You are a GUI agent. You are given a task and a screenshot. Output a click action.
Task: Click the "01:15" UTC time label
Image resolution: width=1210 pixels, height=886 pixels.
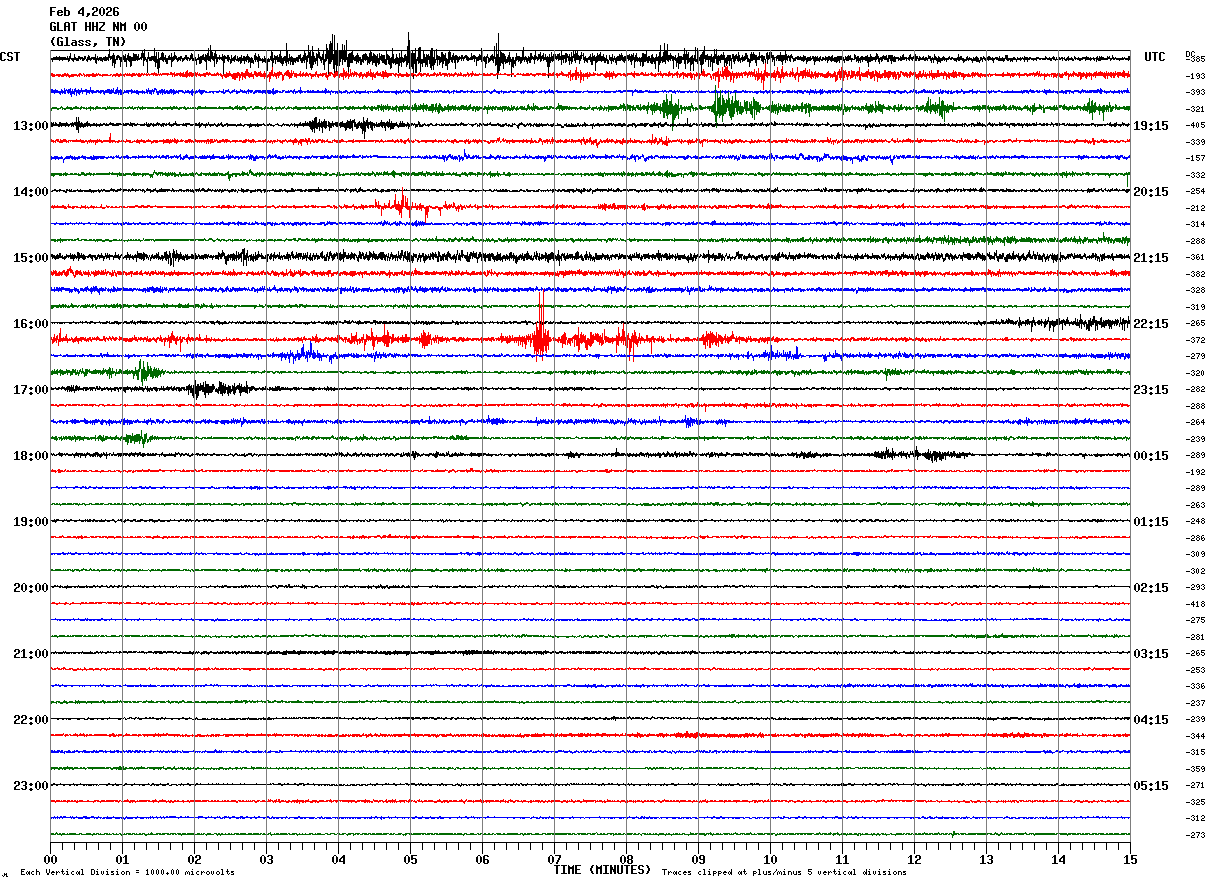click(x=1151, y=522)
